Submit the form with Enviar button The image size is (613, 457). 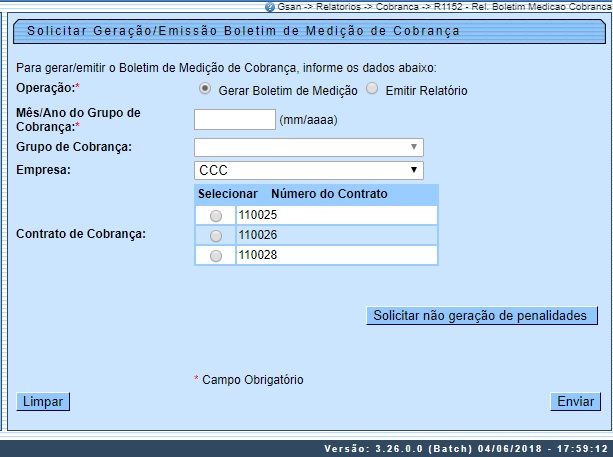click(x=575, y=401)
